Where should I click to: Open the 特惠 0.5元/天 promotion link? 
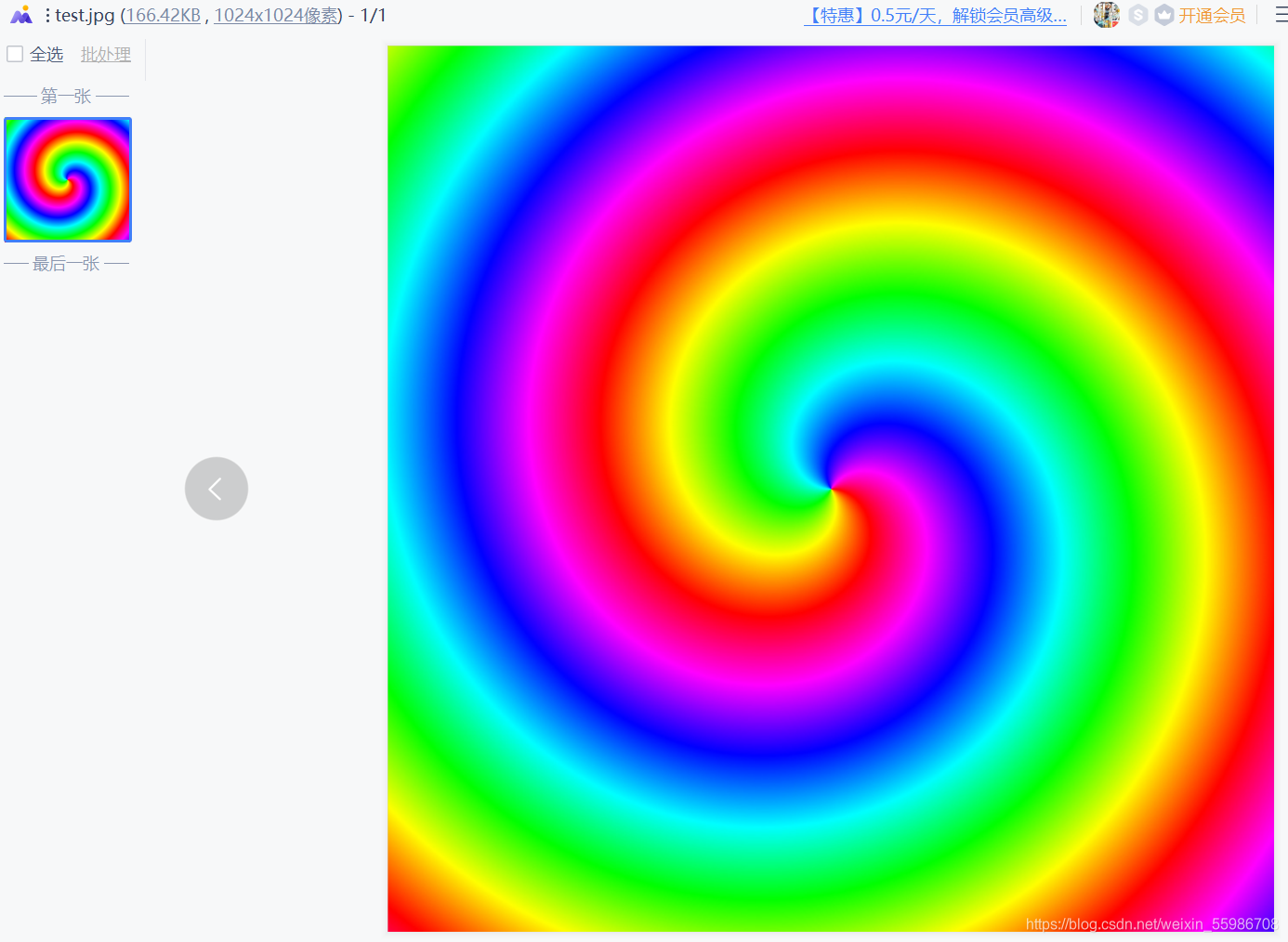[935, 15]
